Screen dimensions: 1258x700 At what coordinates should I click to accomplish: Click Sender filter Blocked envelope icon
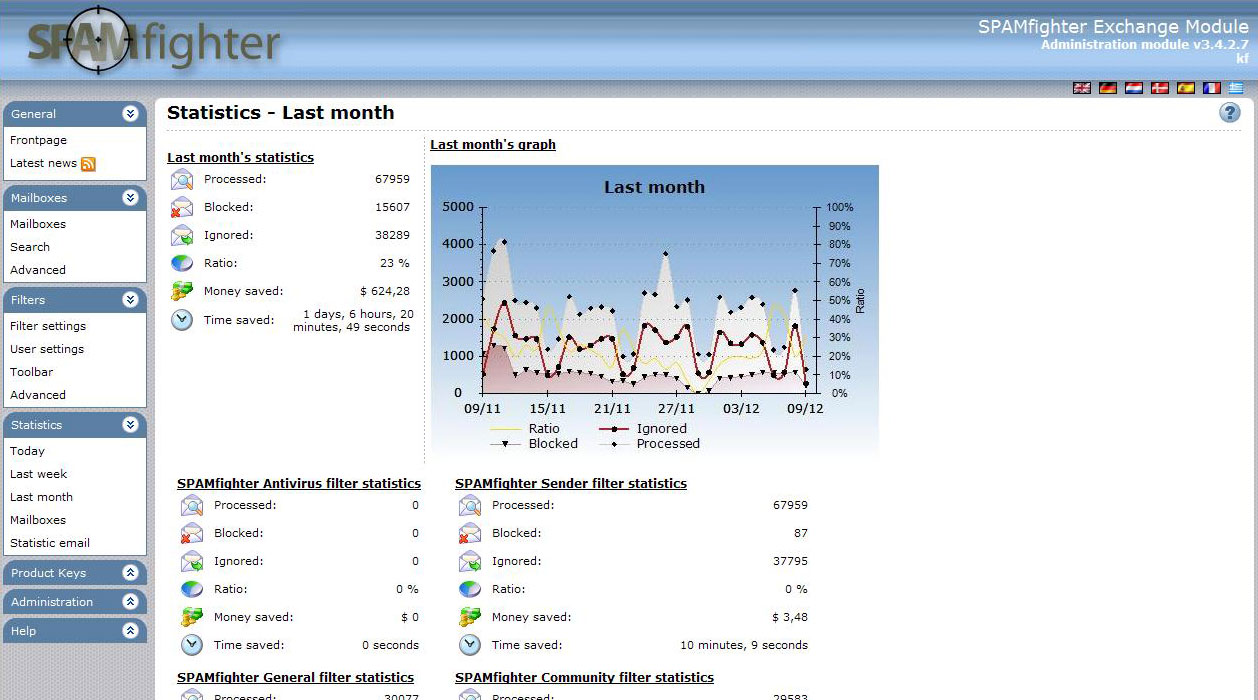469,534
